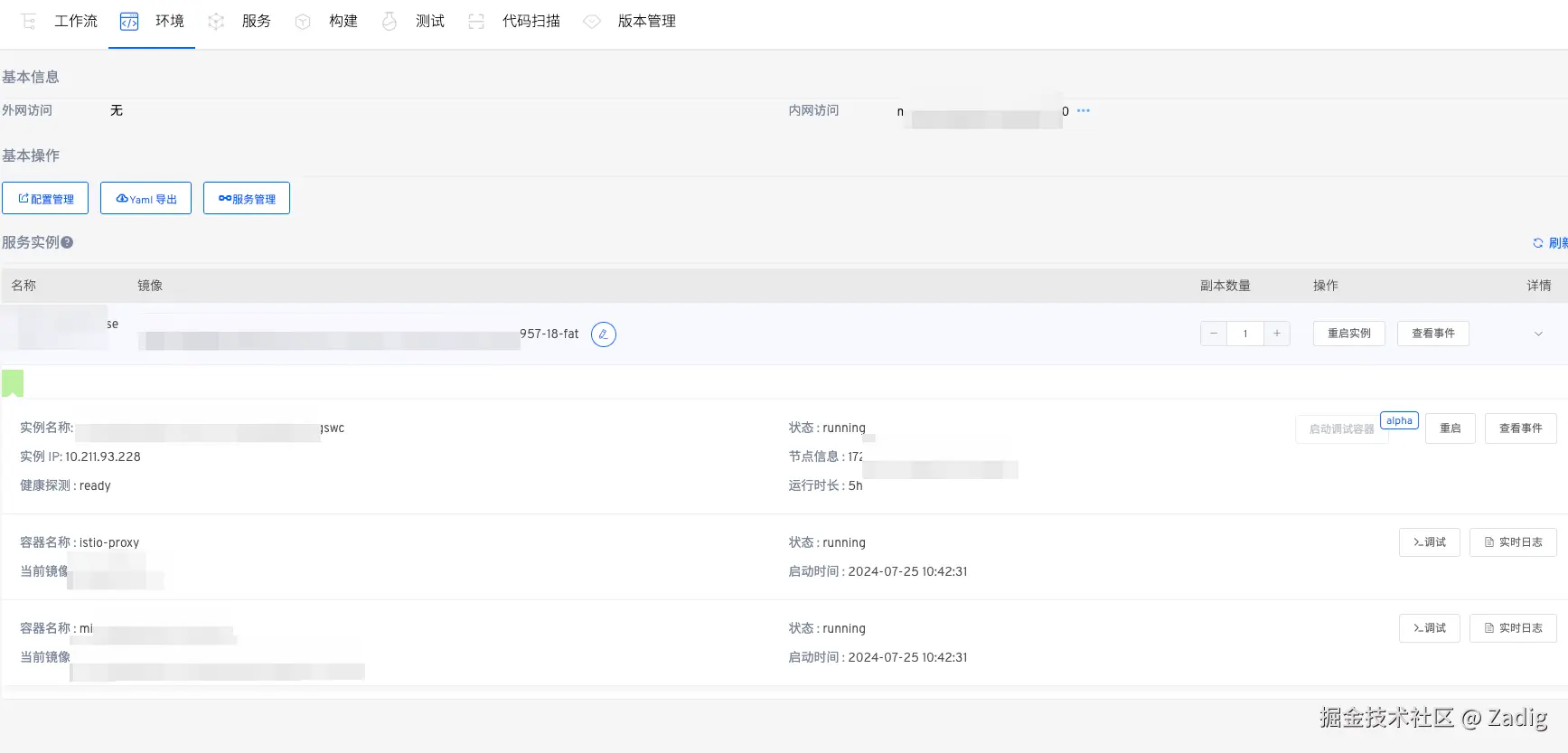Click the alpha badge
Image resolution: width=1568 pixels, height=753 pixels.
click(1400, 420)
